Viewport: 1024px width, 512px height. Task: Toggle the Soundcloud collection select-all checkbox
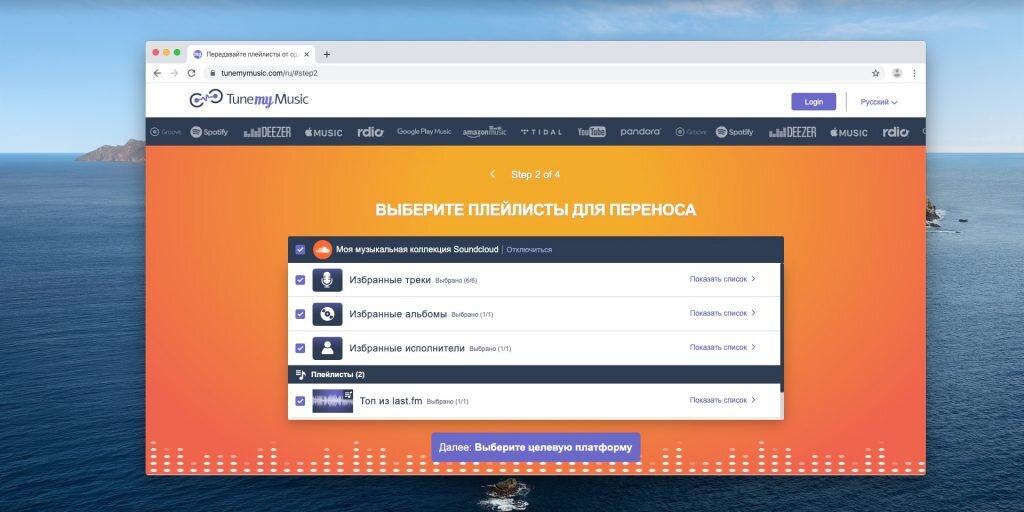pyautogui.click(x=300, y=249)
